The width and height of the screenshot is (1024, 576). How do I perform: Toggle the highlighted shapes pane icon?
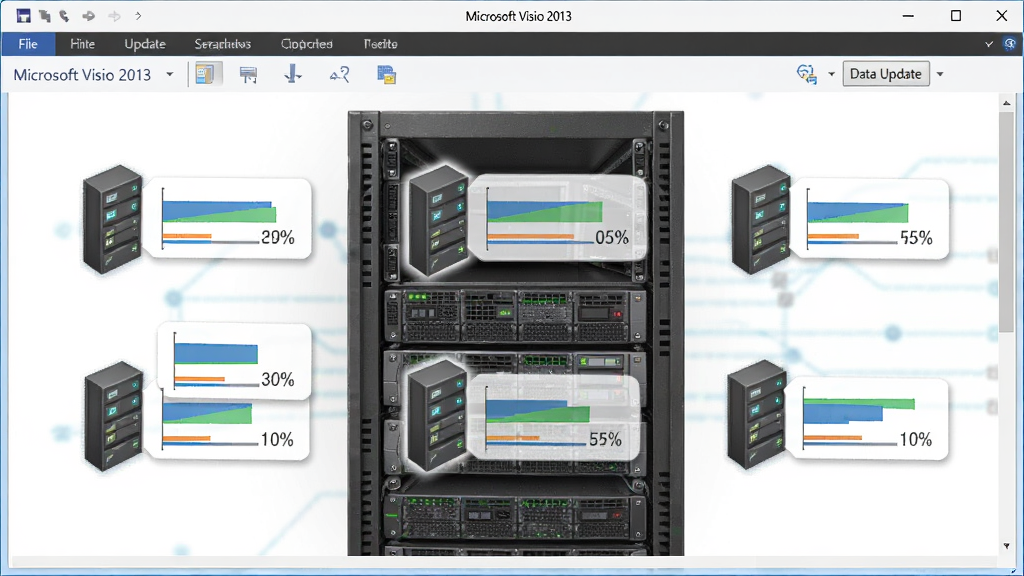click(x=206, y=74)
